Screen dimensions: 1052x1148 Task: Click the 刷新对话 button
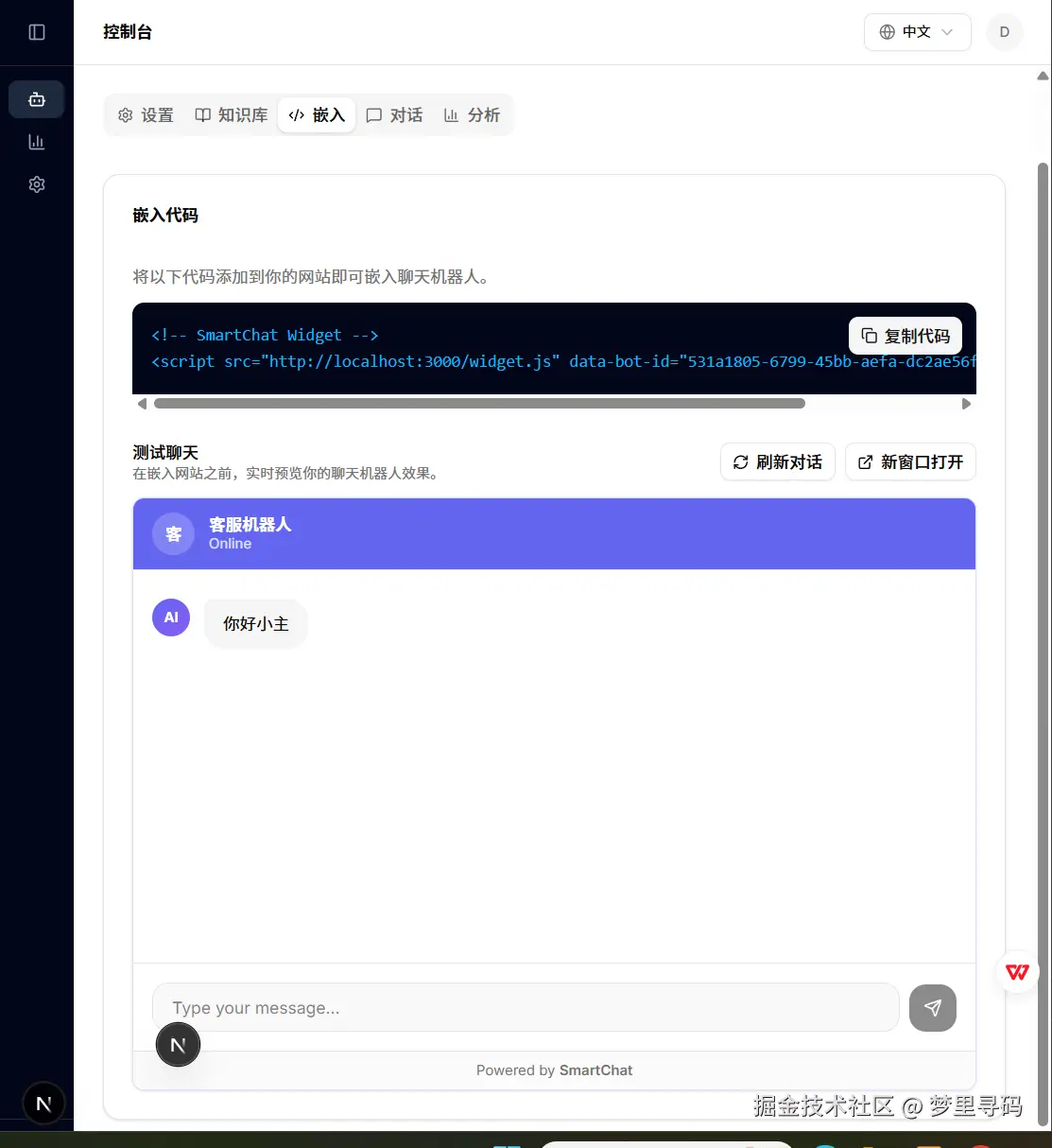[x=777, y=461]
